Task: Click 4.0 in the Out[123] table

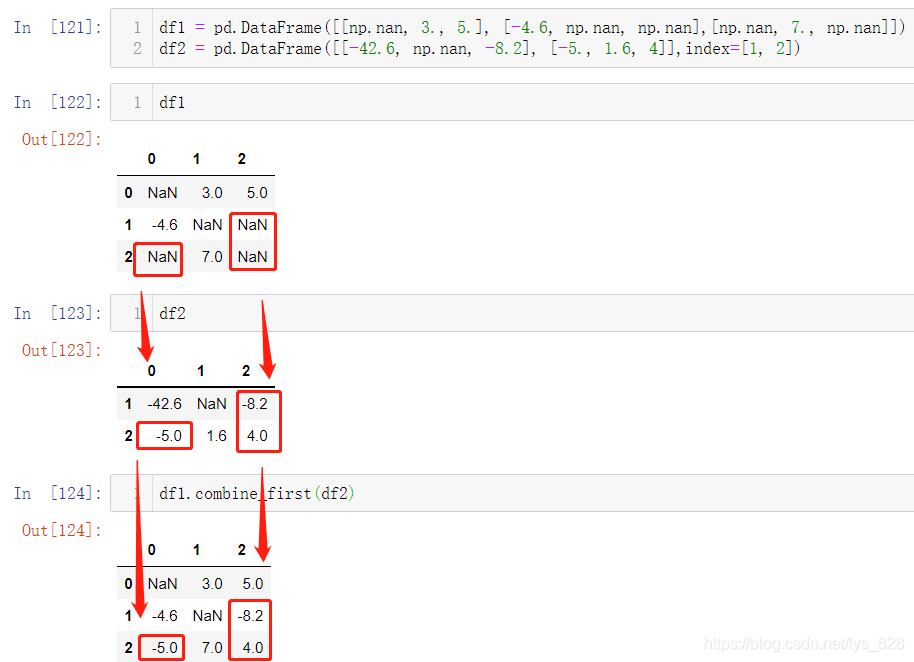Action: click(257, 436)
